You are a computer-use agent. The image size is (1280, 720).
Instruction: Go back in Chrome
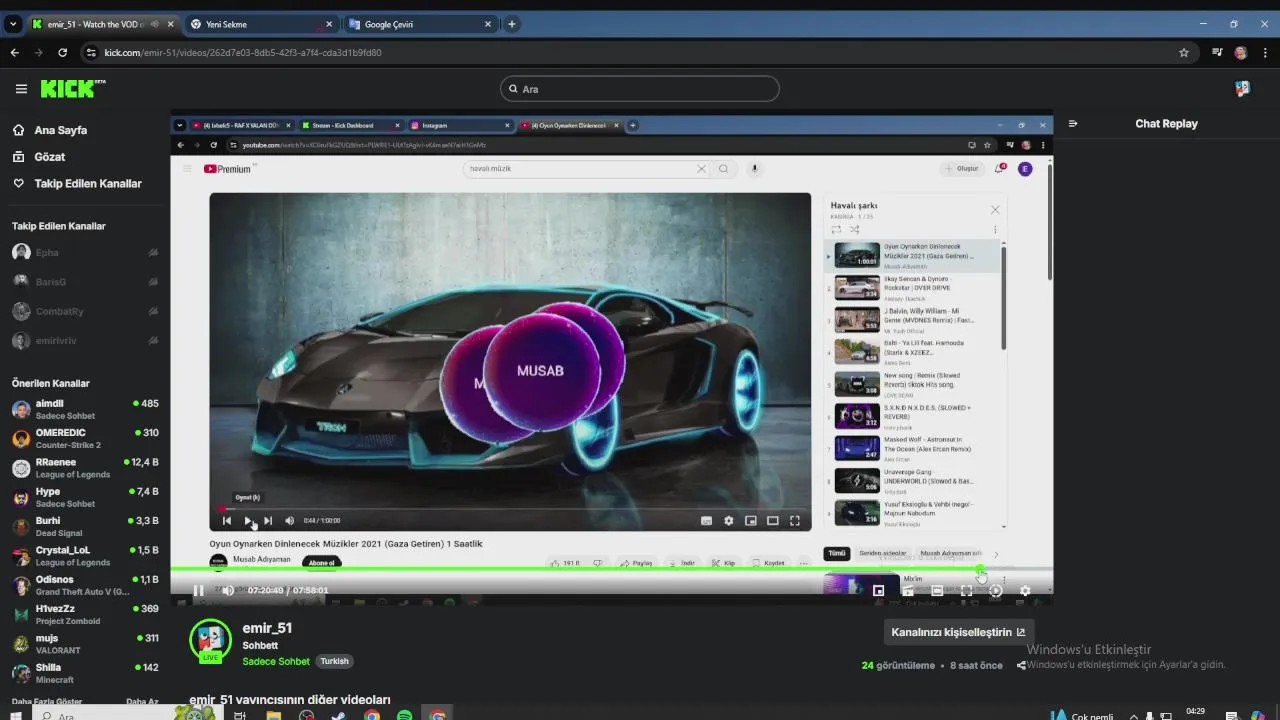[x=14, y=52]
